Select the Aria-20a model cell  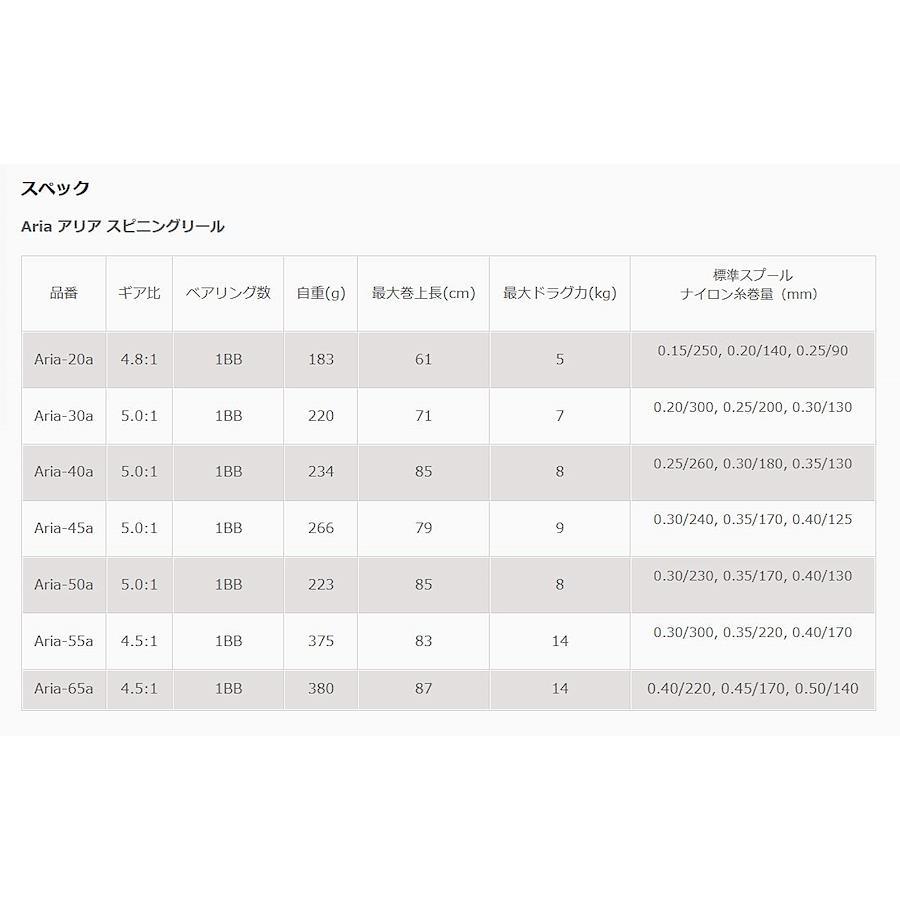point(63,359)
